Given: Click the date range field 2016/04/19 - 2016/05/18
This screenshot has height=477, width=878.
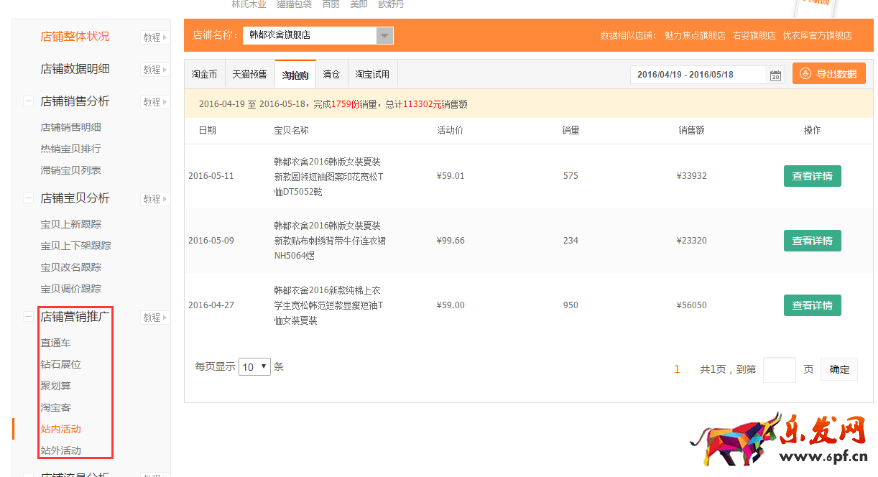Looking at the screenshot, I should coord(697,75).
